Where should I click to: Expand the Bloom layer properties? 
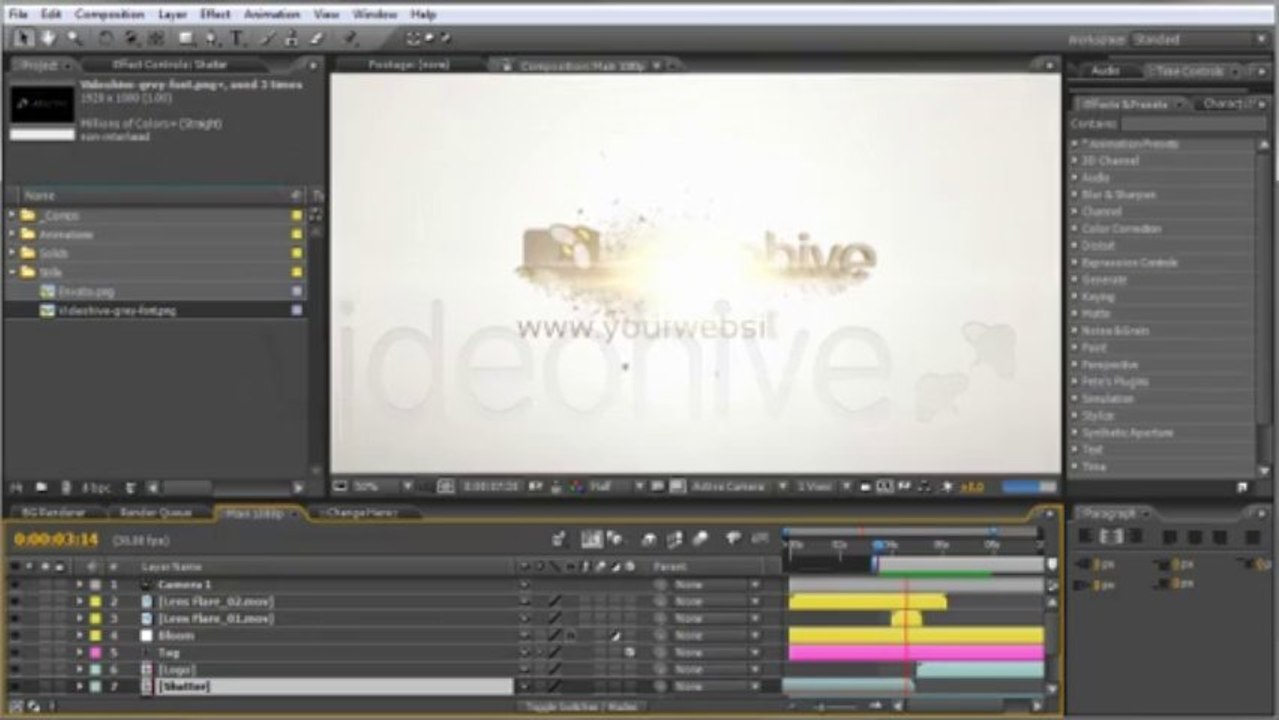coord(79,635)
